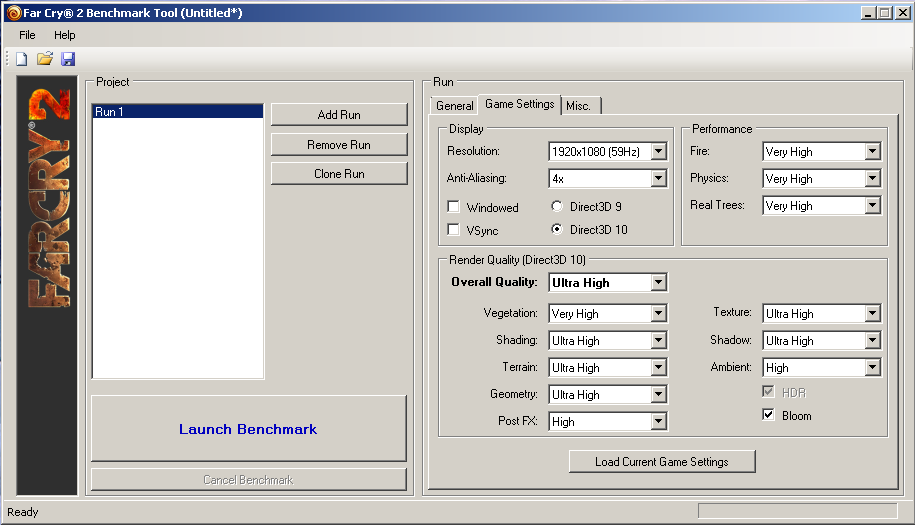Click the New project toolbar icon
The height and width of the screenshot is (525, 915).
(x=22, y=59)
